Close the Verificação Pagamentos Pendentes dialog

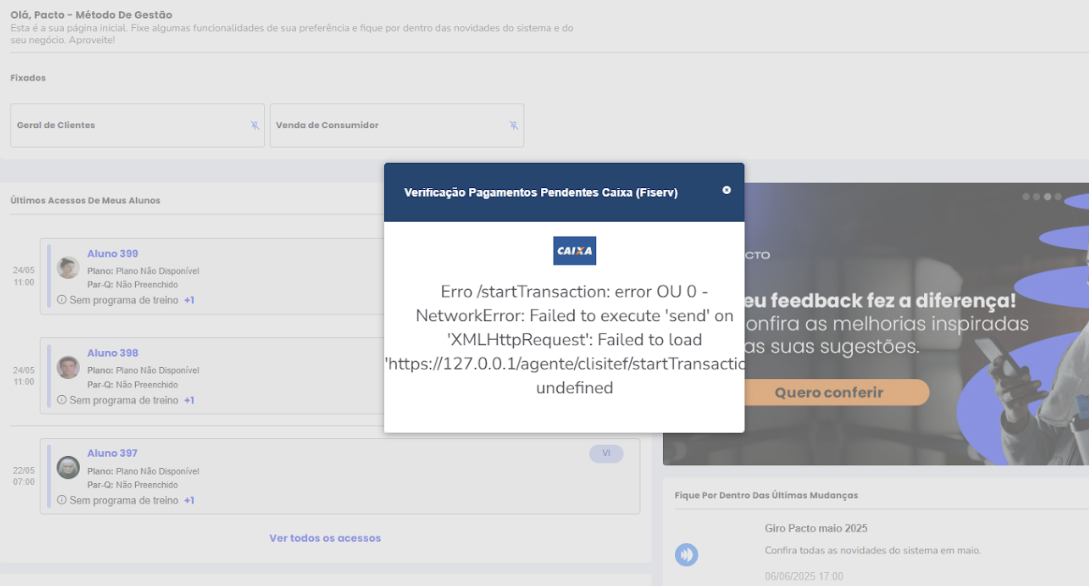(726, 190)
